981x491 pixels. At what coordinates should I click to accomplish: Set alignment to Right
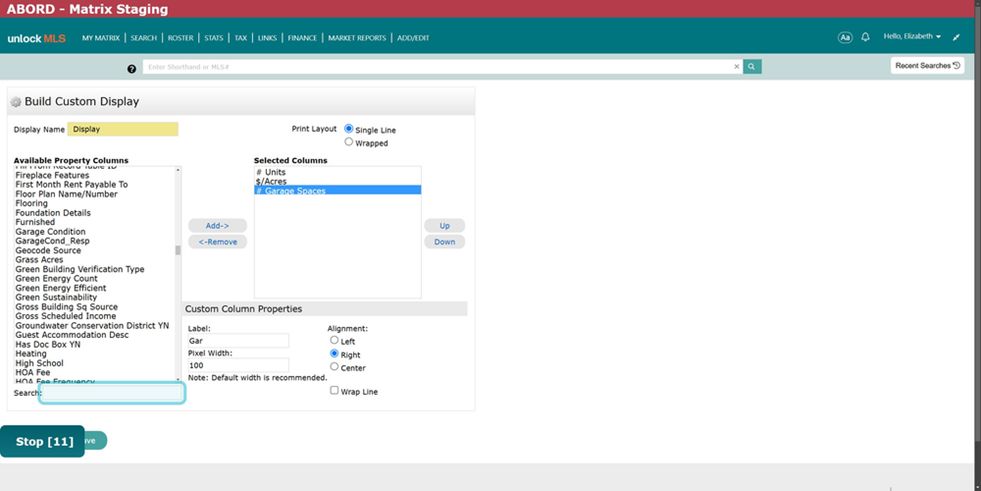[334, 353]
